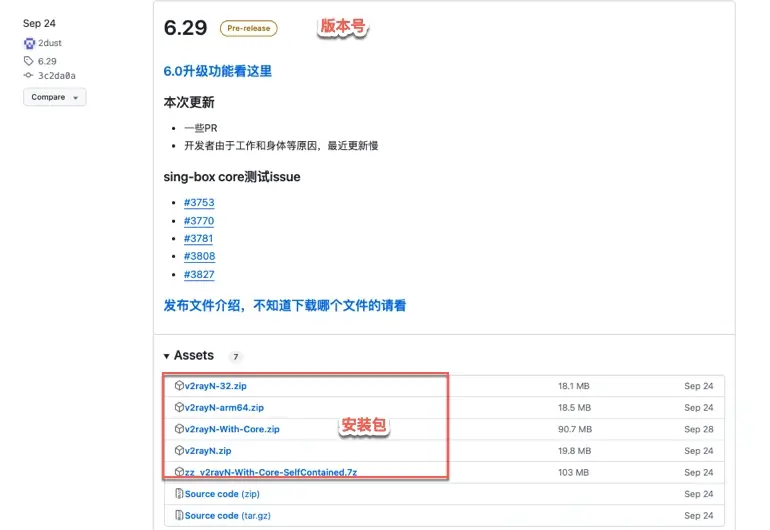Click the Sep 24 release date in sidebar
The image size is (770, 530).
click(39, 23)
